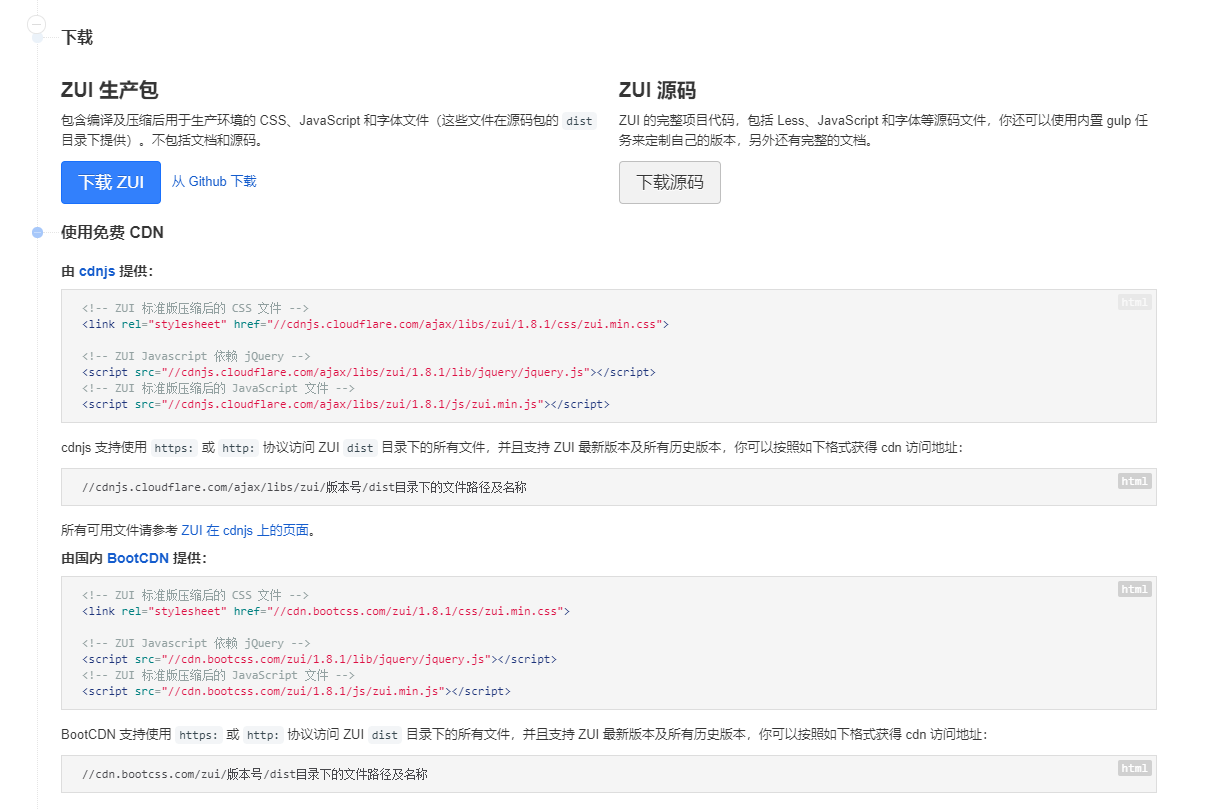
Task: Click the dist code tag in the BootCDN paragraph
Action: point(385,735)
